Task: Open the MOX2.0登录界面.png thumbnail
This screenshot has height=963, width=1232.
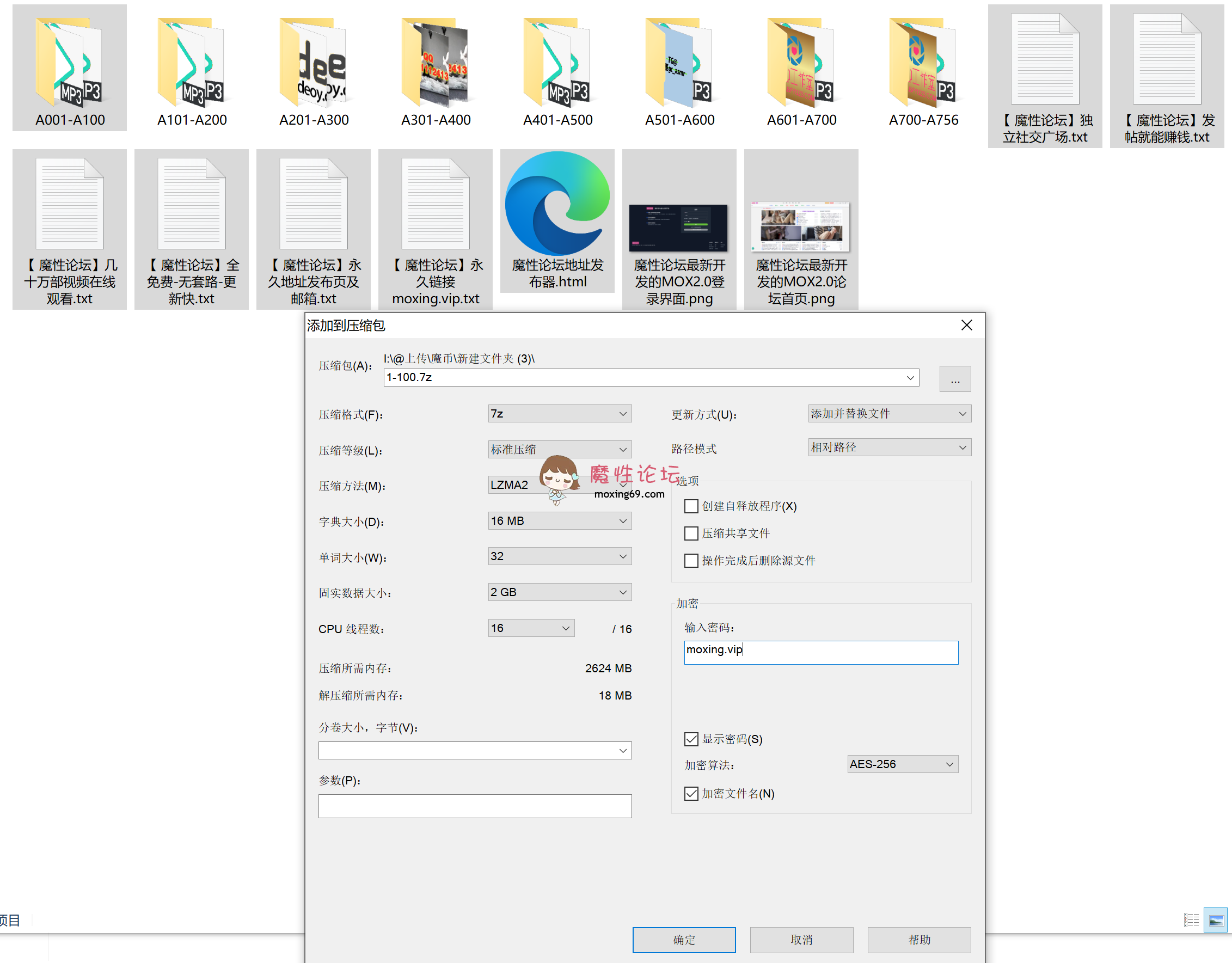Action: point(679,228)
